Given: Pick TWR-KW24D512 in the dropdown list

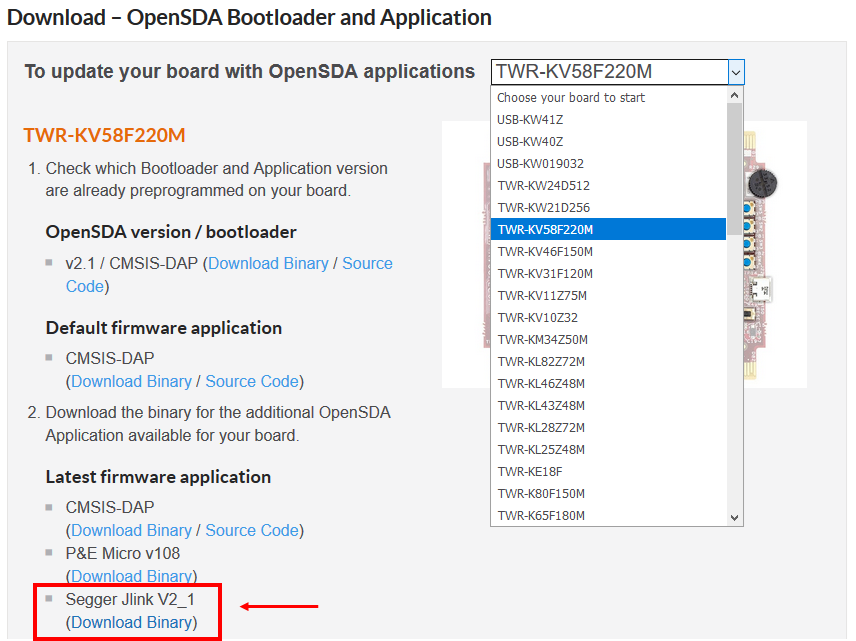Looking at the screenshot, I should click(543, 186).
